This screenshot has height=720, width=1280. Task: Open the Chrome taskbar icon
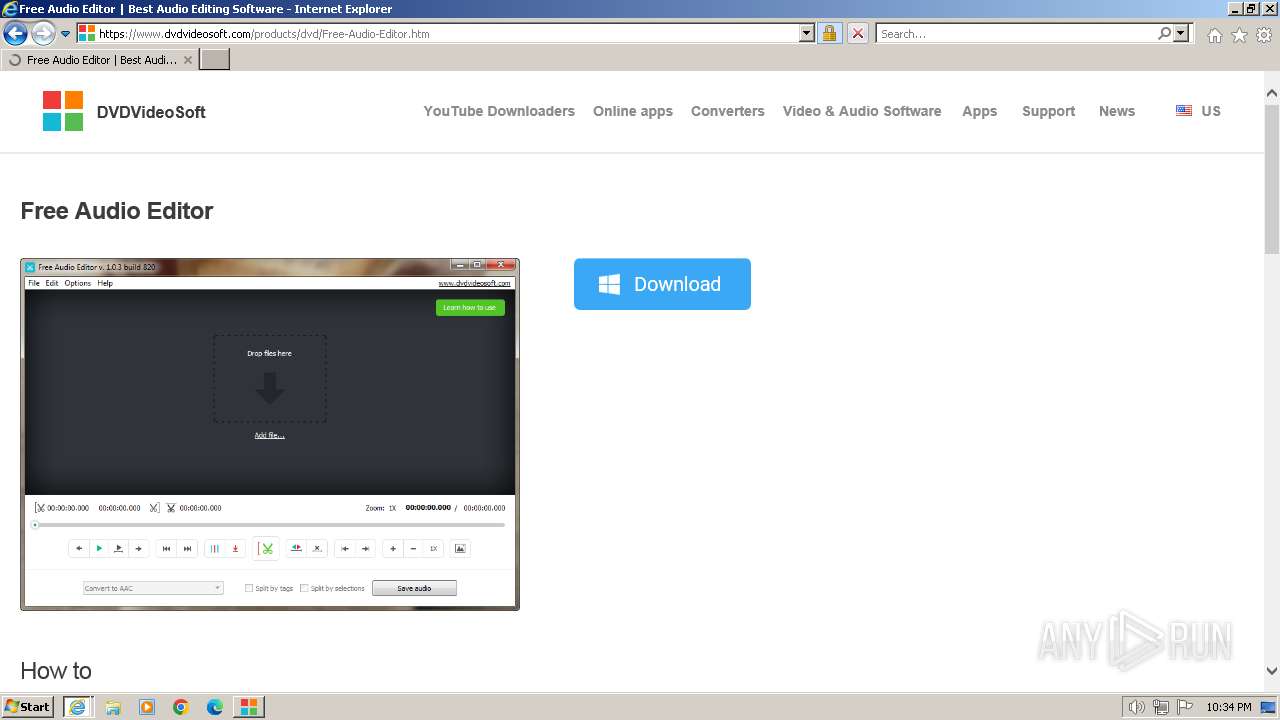(x=181, y=707)
